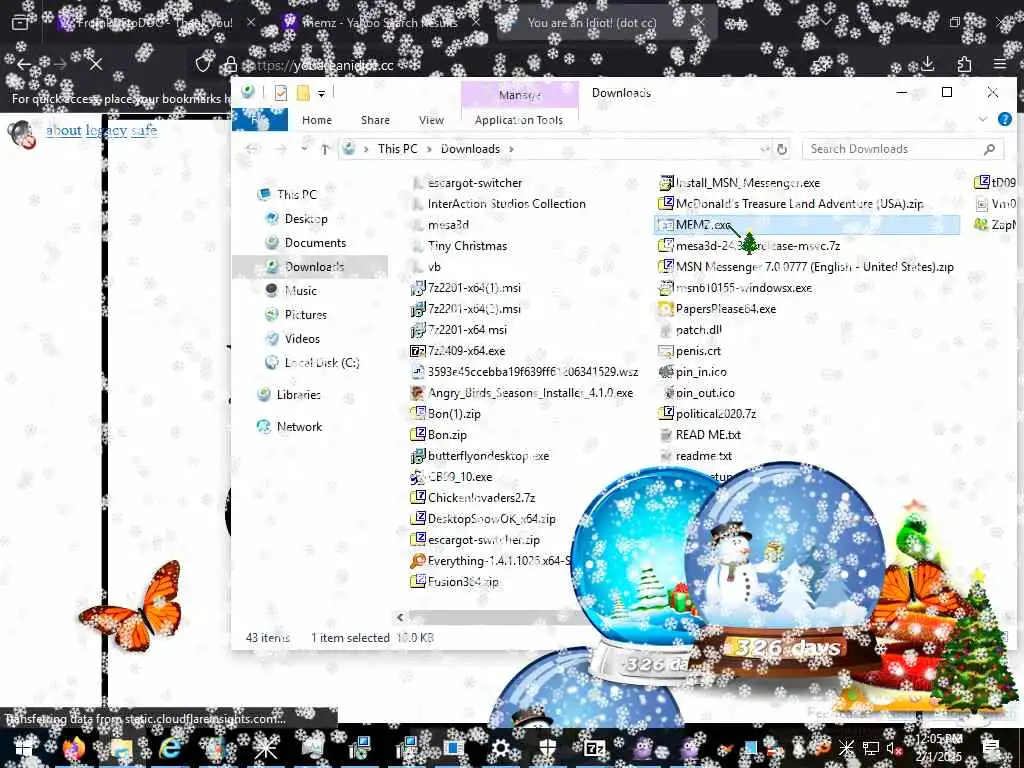The height and width of the screenshot is (768, 1024).
Task: Open the Application Tools ribbon tab
Action: pyautogui.click(x=519, y=120)
